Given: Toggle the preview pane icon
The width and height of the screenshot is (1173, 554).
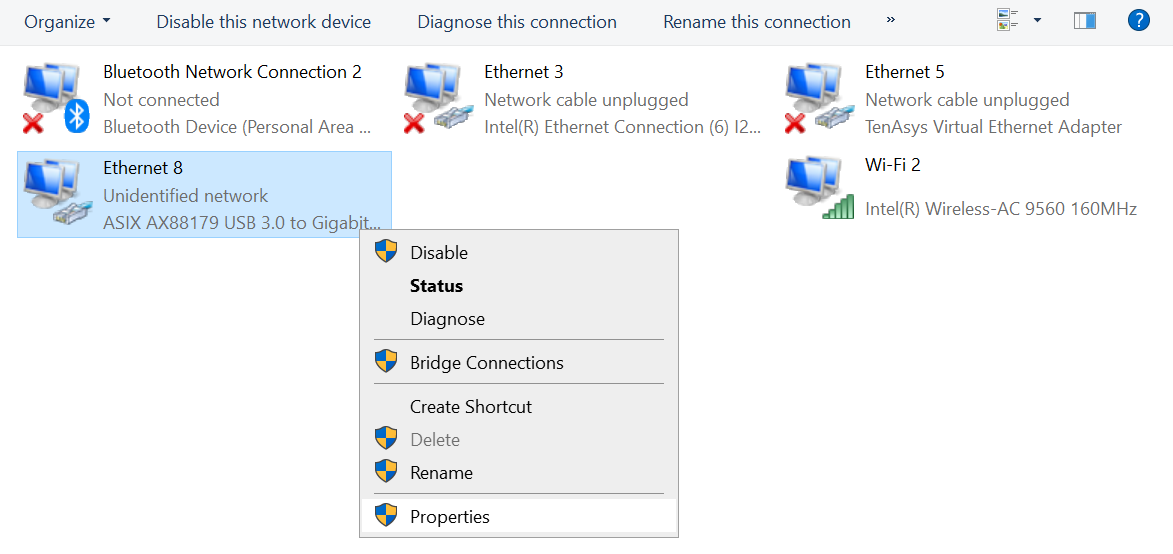Looking at the screenshot, I should (x=1085, y=20).
